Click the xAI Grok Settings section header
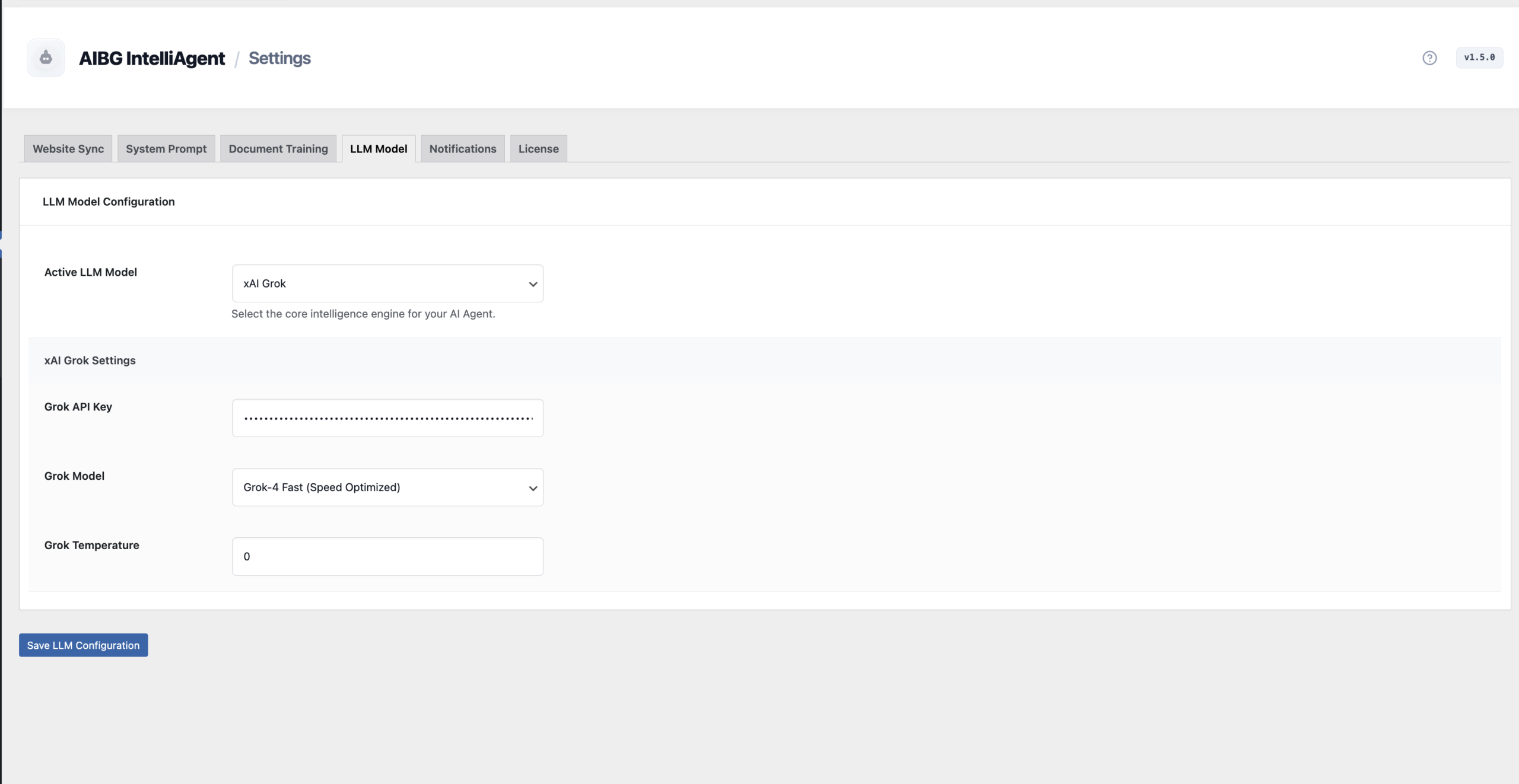 pos(90,360)
